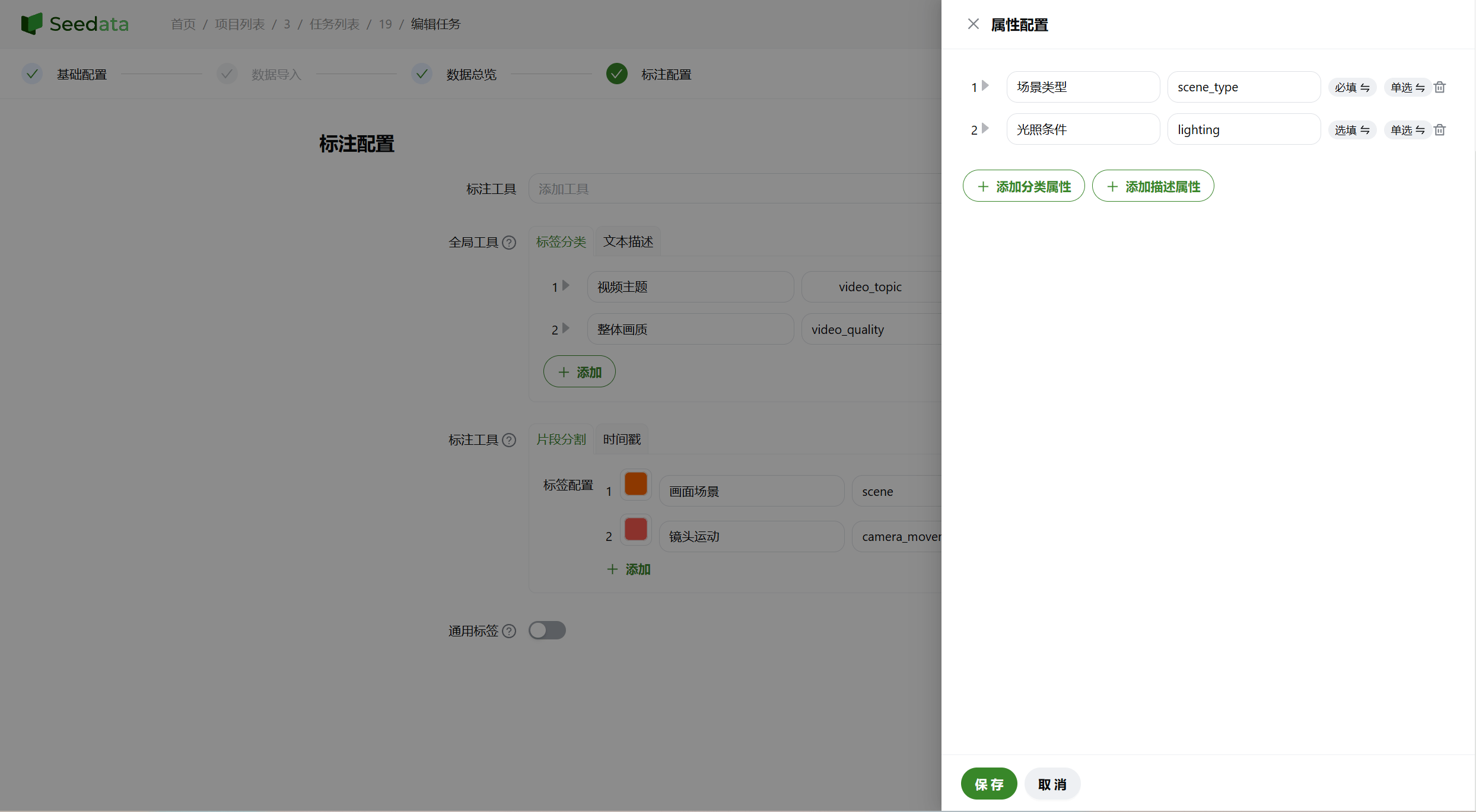The image size is (1476, 812).
Task: Click the 添加描述属性 button
Action: (1153, 186)
